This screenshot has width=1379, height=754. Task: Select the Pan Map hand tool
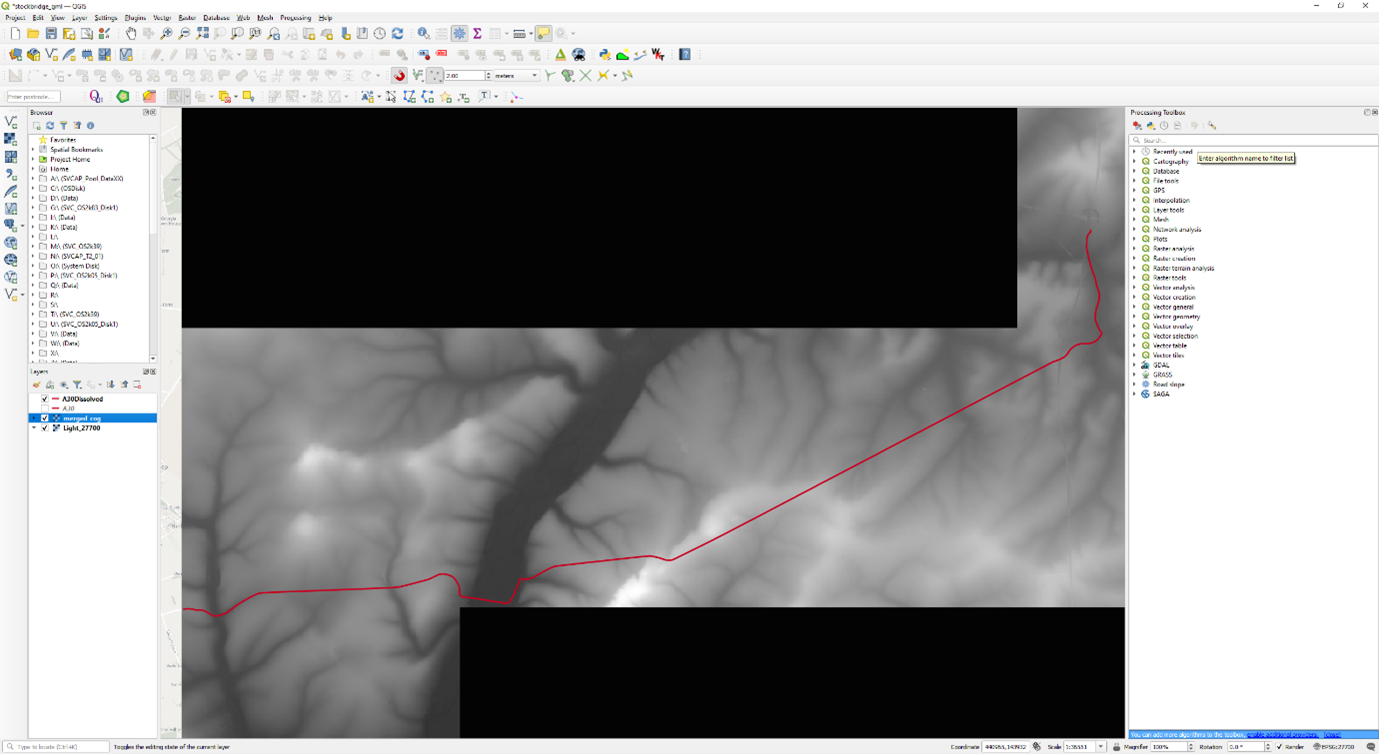click(131, 34)
